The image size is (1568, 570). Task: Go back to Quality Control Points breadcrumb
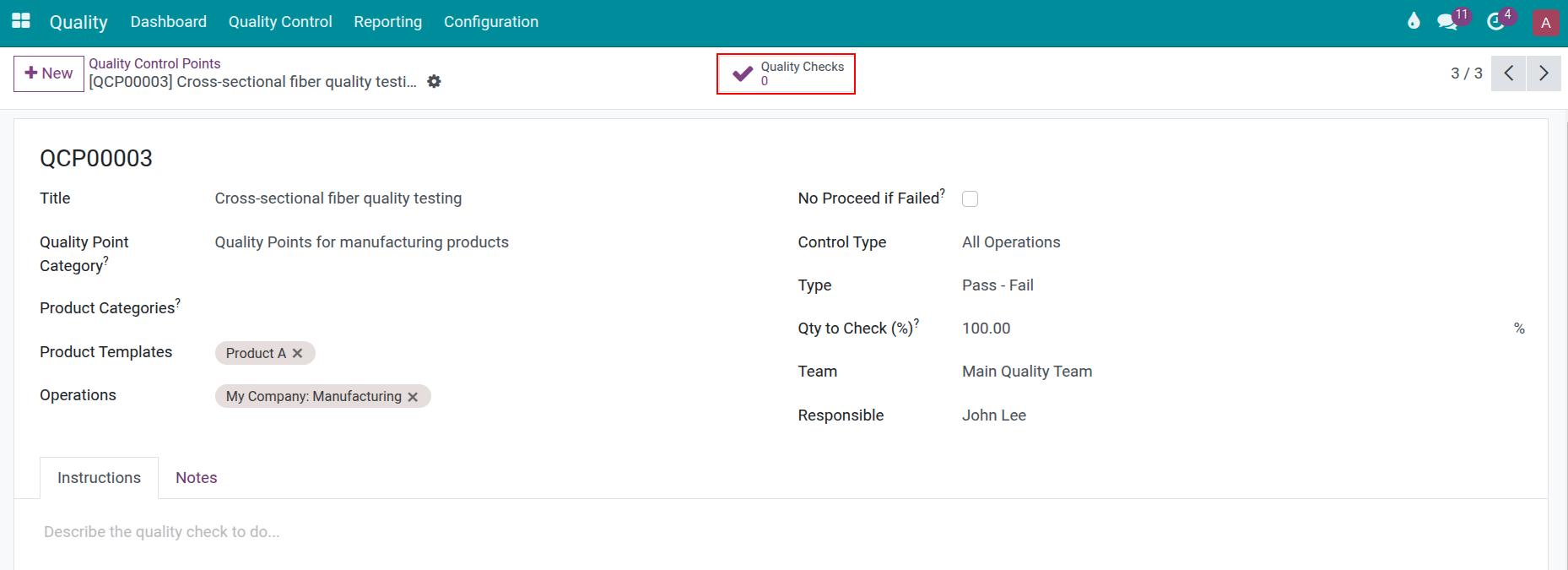point(154,63)
